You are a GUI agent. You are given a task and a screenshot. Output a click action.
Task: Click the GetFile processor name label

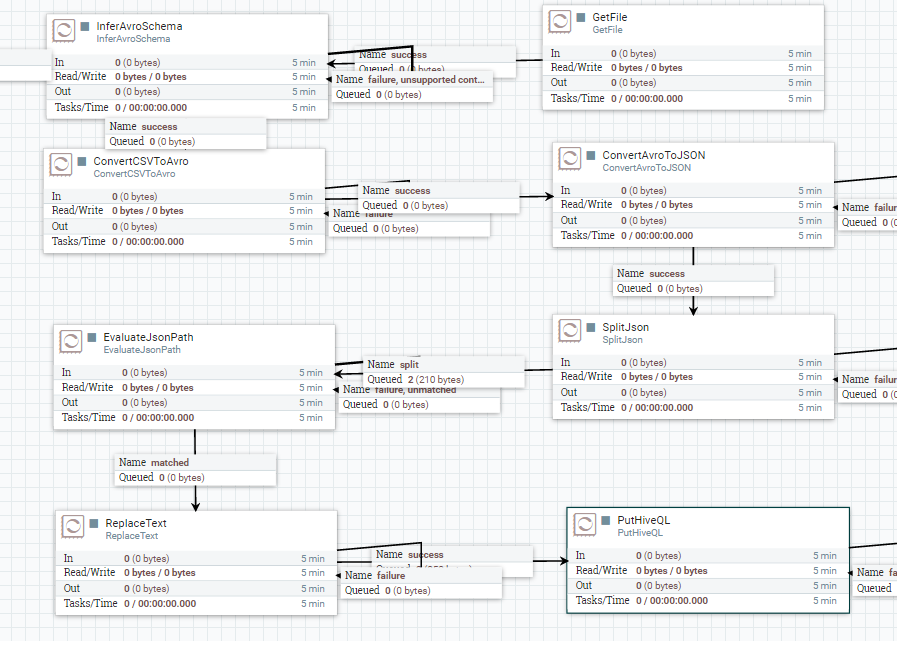(608, 17)
